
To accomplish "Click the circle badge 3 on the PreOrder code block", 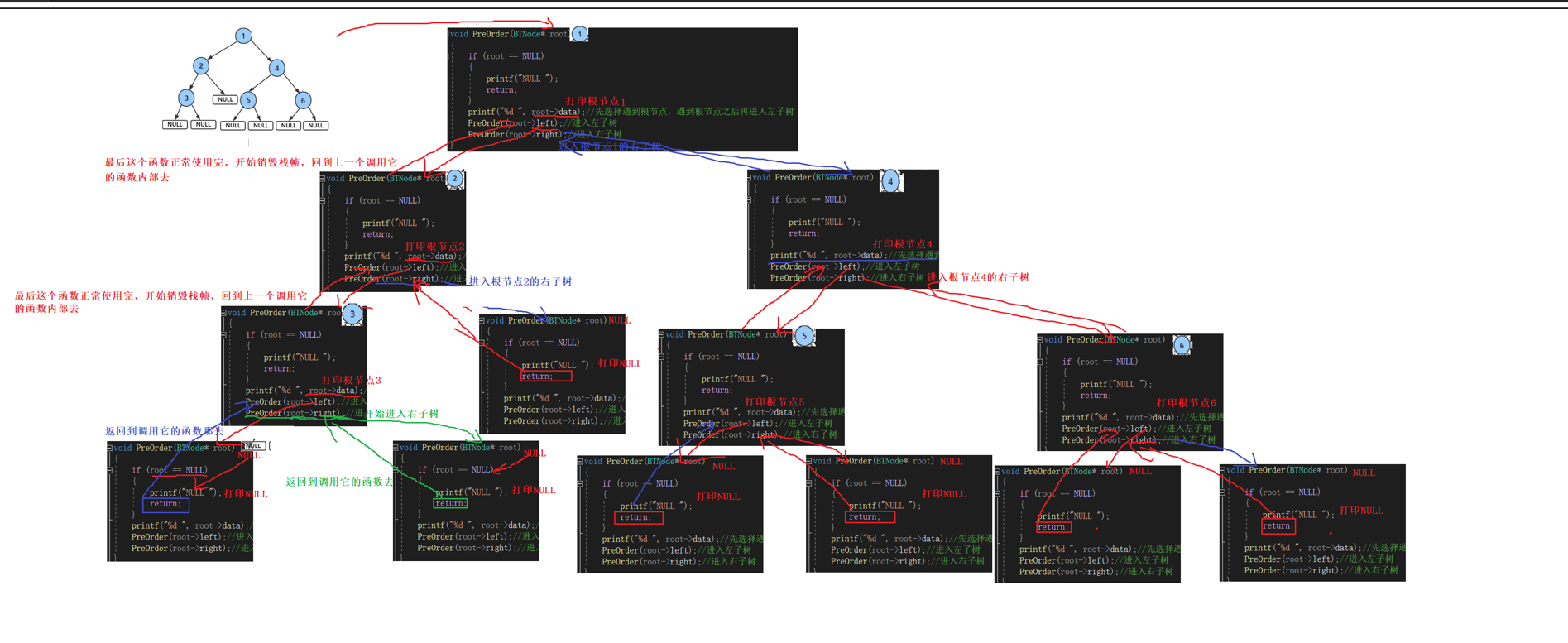I will pos(352,314).
